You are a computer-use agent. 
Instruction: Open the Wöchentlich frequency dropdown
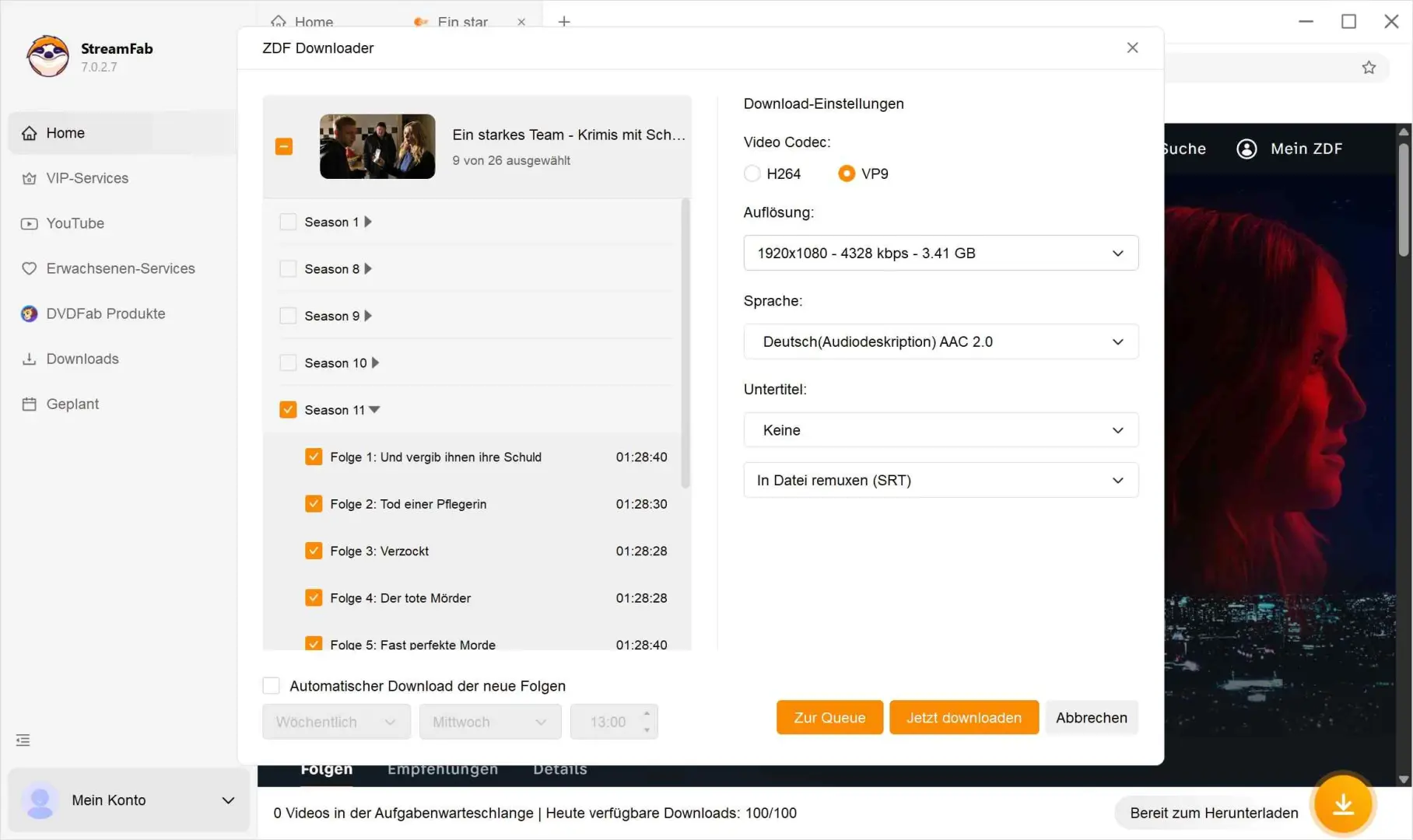click(x=336, y=722)
